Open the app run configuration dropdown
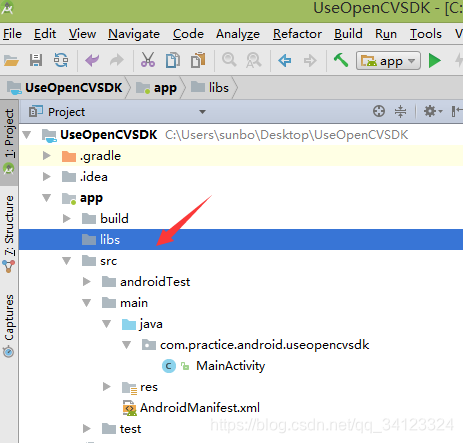463x443 pixels. pos(388,61)
